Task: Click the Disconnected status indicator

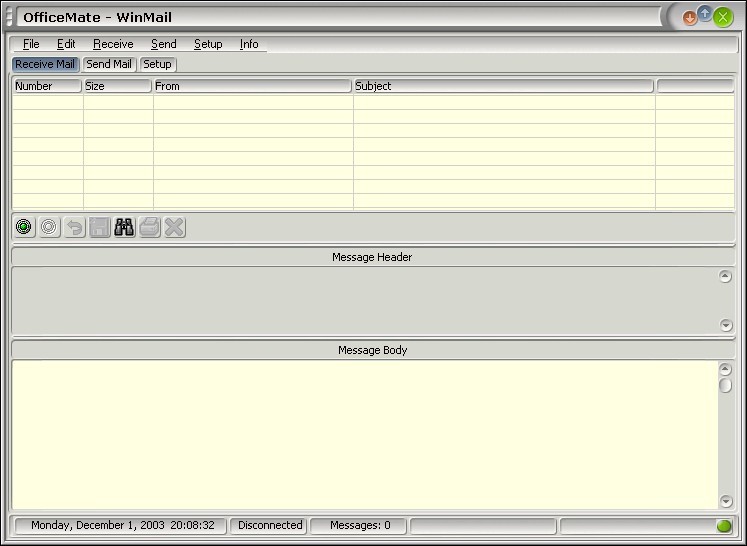Action: [269, 526]
